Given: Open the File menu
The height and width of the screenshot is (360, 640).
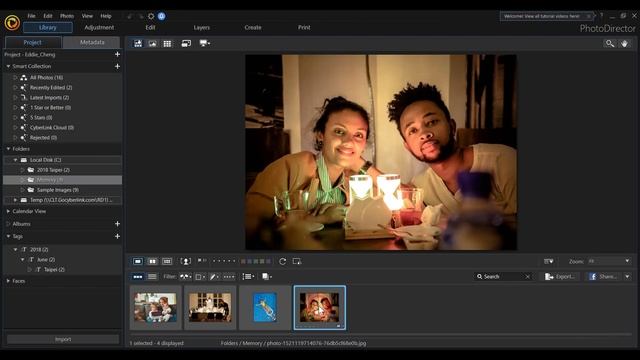Looking at the screenshot, I should pyautogui.click(x=31, y=16).
